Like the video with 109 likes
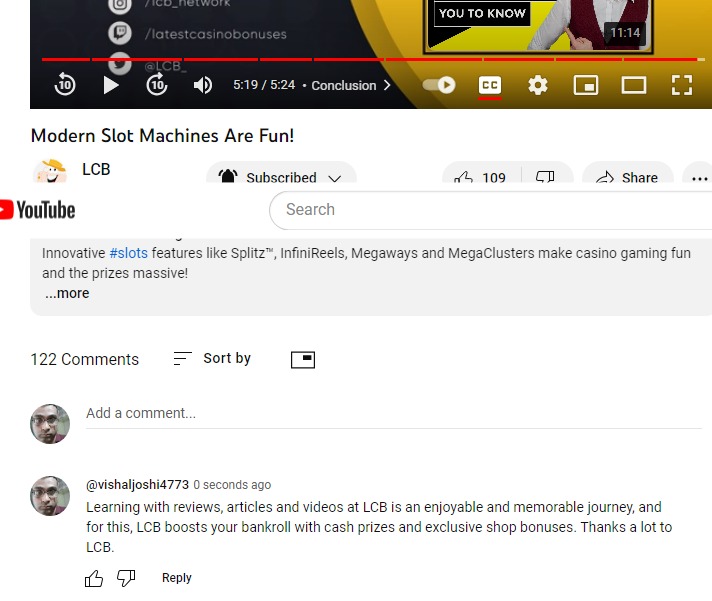 [480, 173]
